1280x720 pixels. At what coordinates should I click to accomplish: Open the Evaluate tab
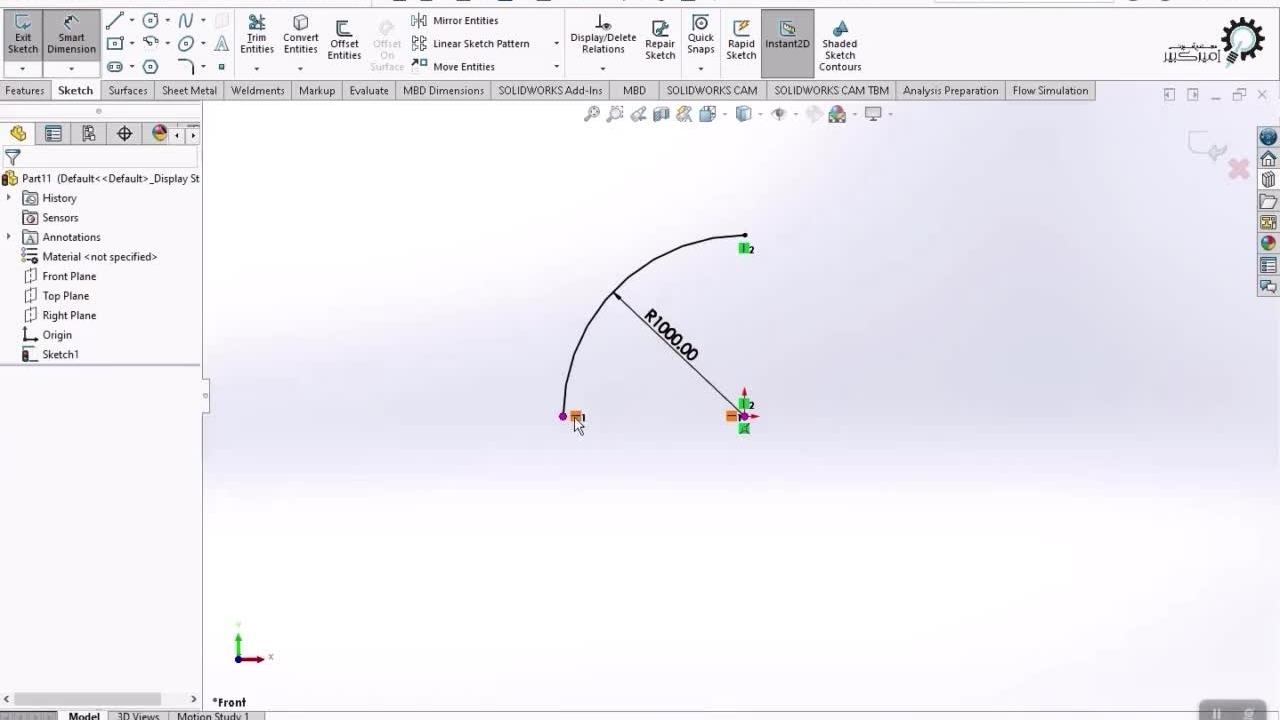[x=368, y=90]
